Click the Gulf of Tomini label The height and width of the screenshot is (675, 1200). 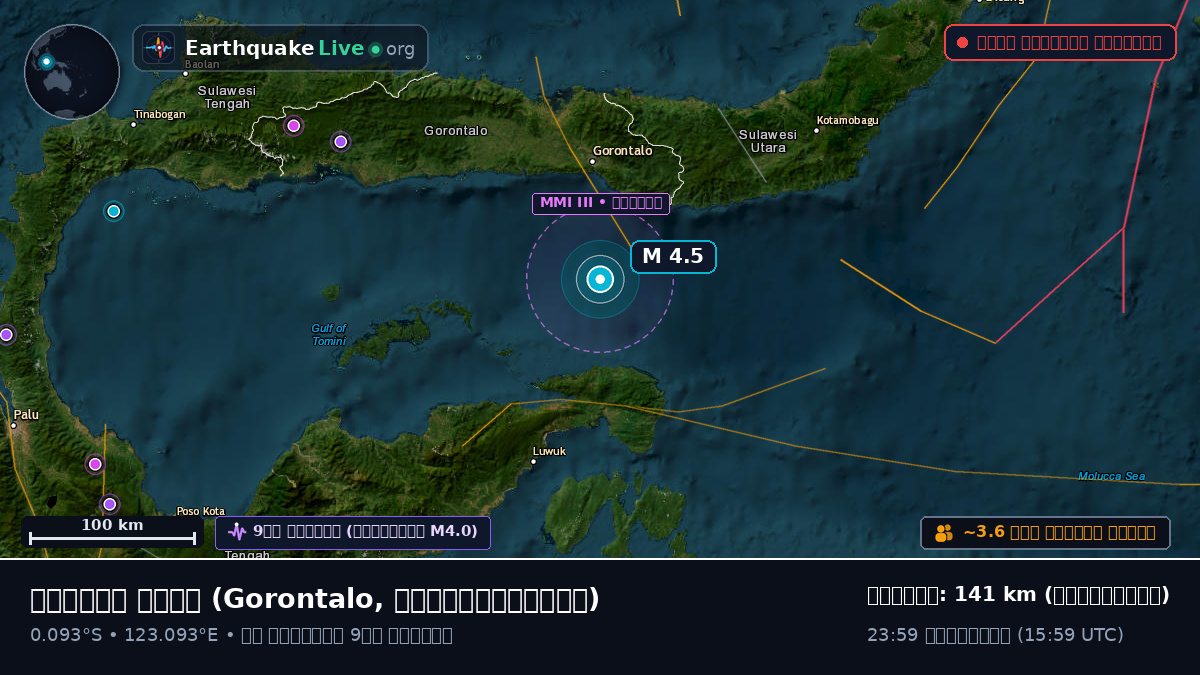point(328,334)
